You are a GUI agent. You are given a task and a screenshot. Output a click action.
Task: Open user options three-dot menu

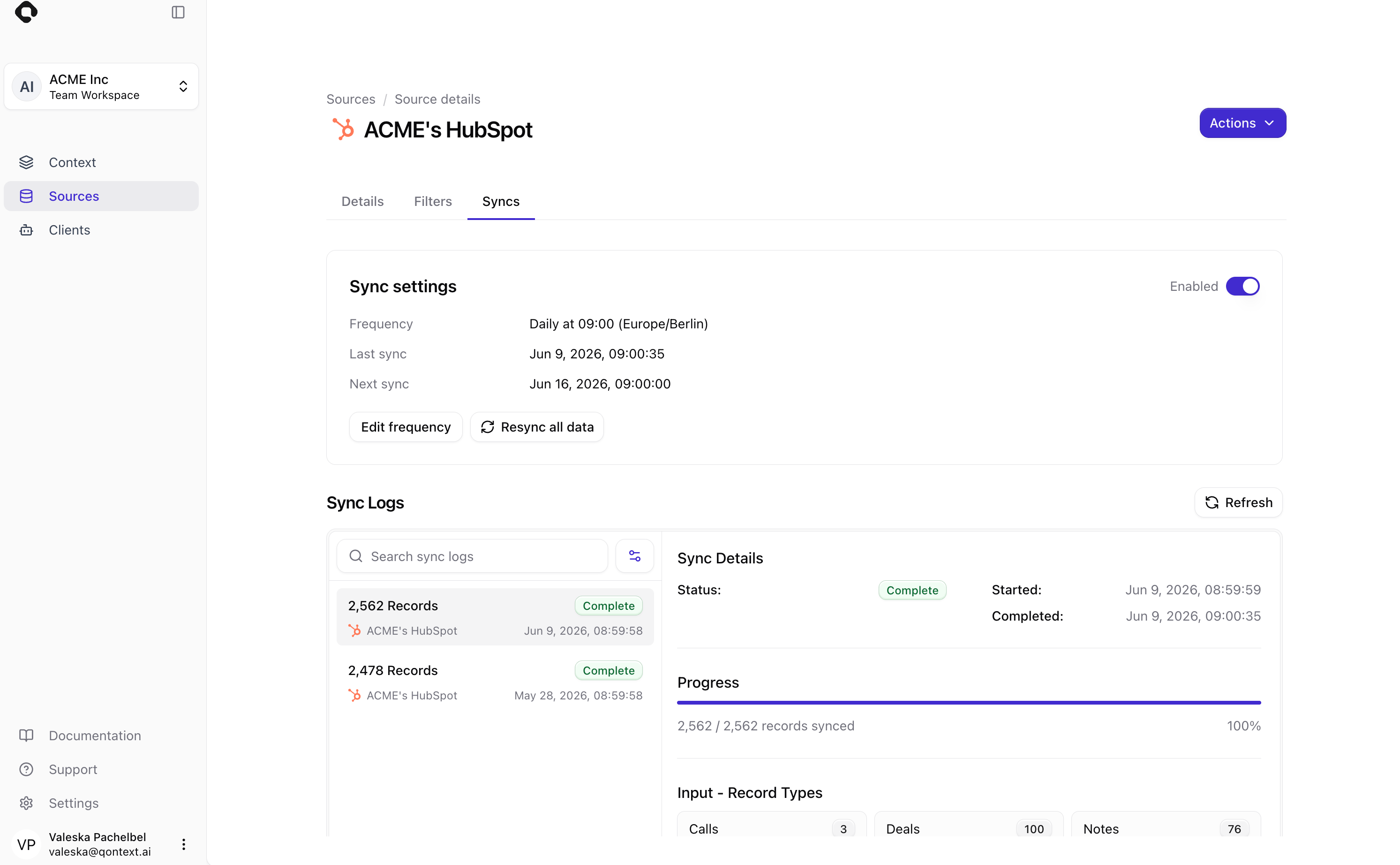point(183,844)
